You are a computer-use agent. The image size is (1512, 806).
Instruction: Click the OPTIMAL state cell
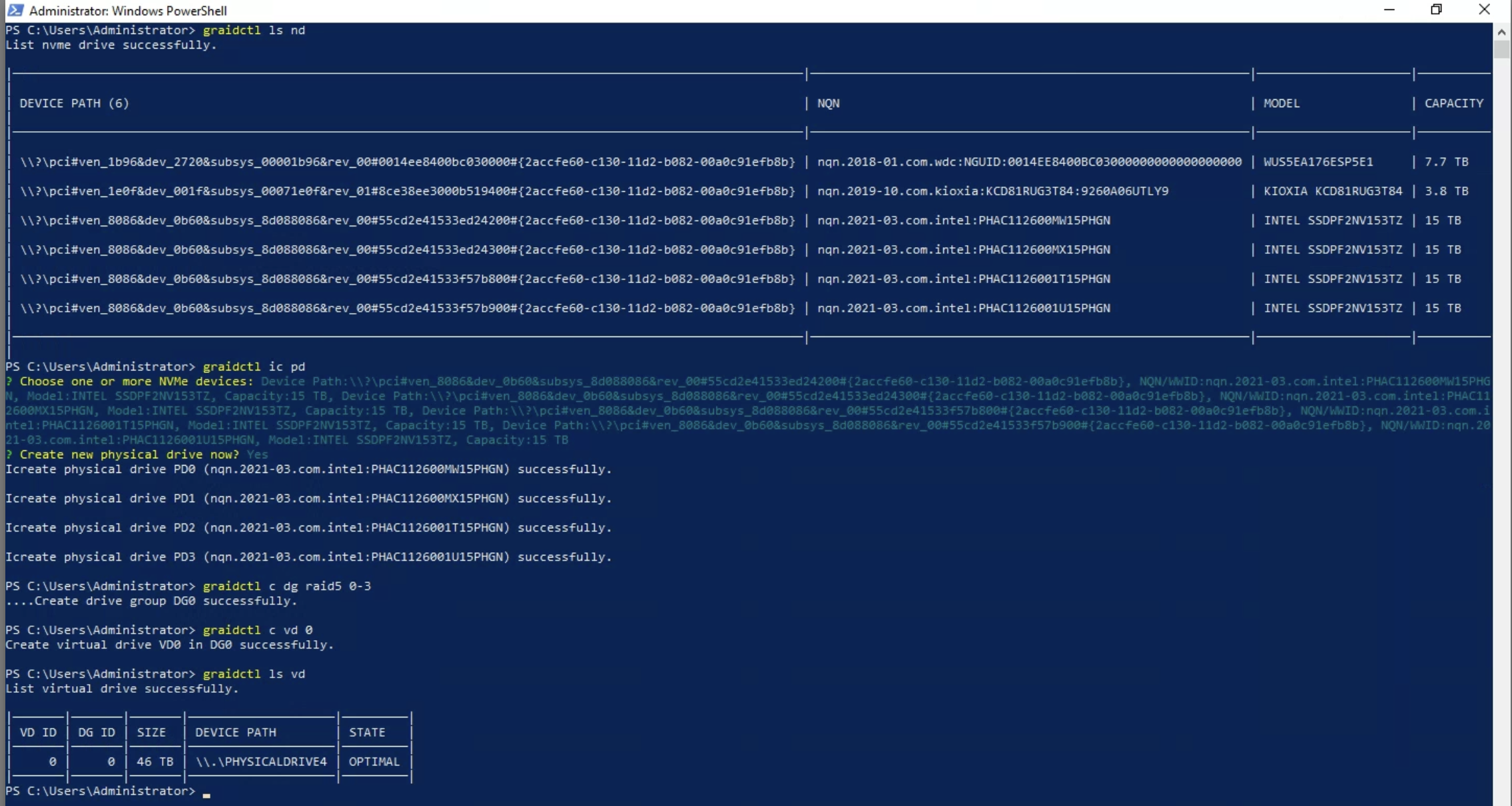point(374,761)
